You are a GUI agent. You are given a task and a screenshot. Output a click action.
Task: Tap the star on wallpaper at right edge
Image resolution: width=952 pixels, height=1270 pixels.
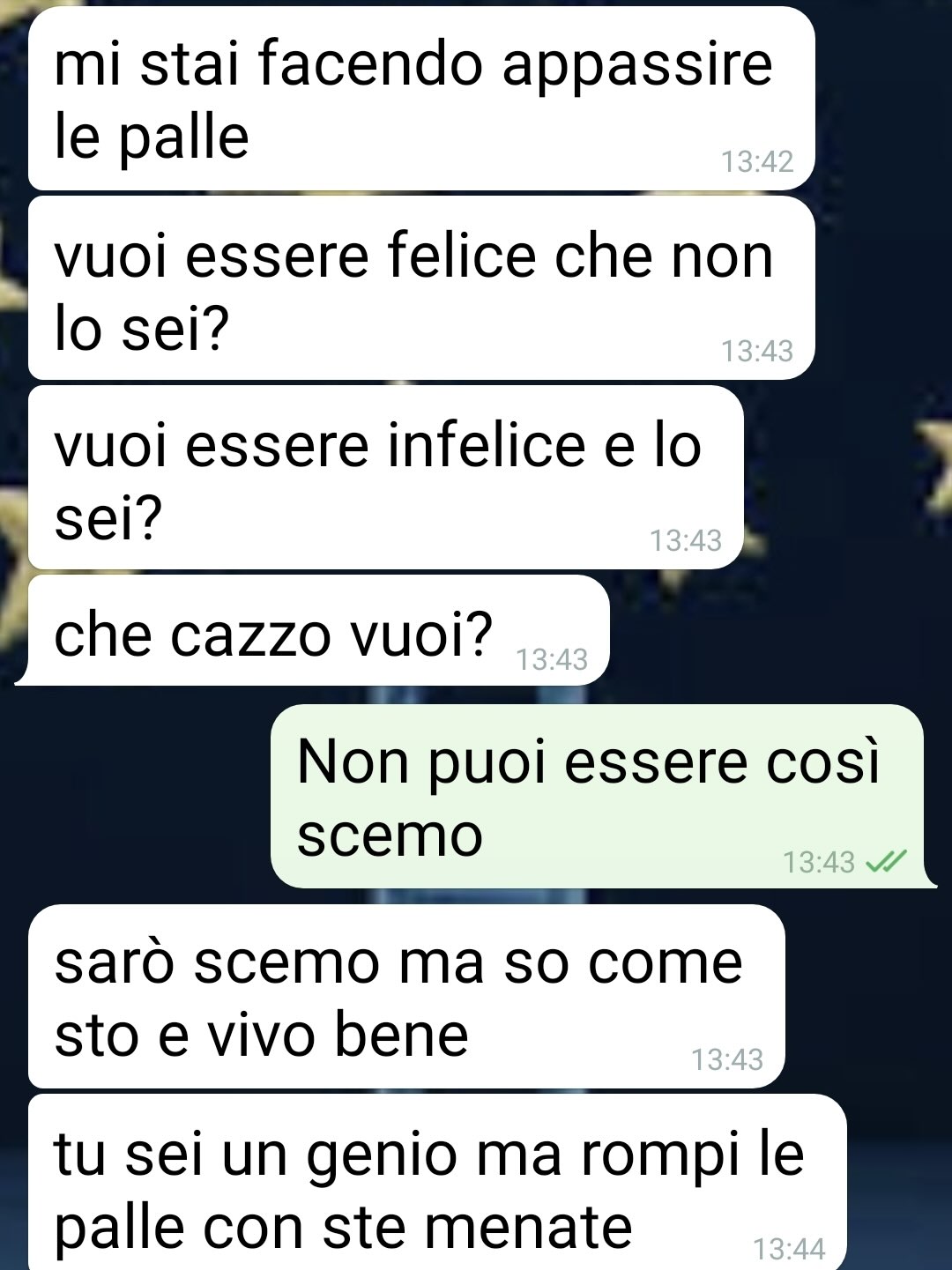[934, 463]
